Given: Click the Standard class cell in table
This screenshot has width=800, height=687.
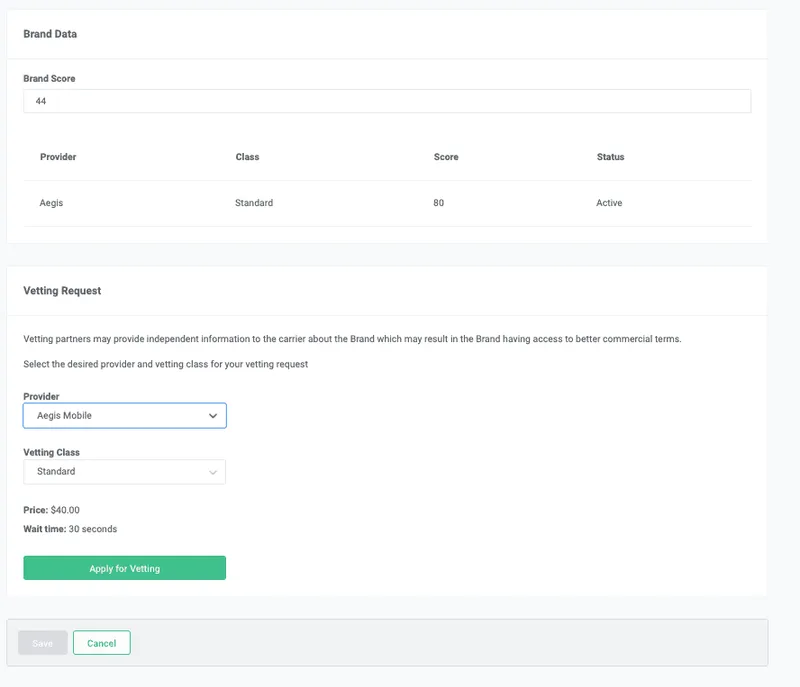Looking at the screenshot, I should (x=254, y=203).
